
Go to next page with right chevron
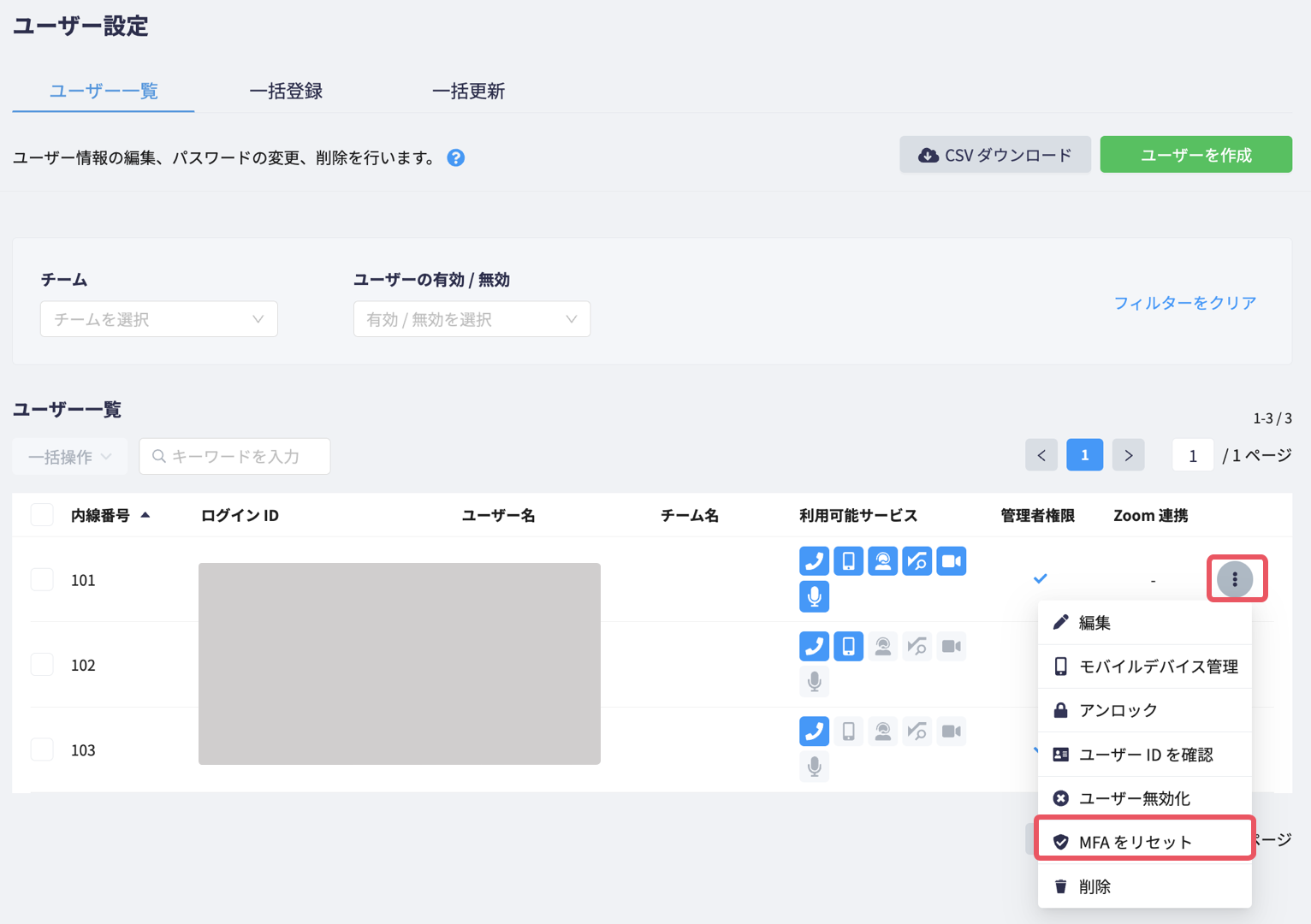click(1128, 455)
